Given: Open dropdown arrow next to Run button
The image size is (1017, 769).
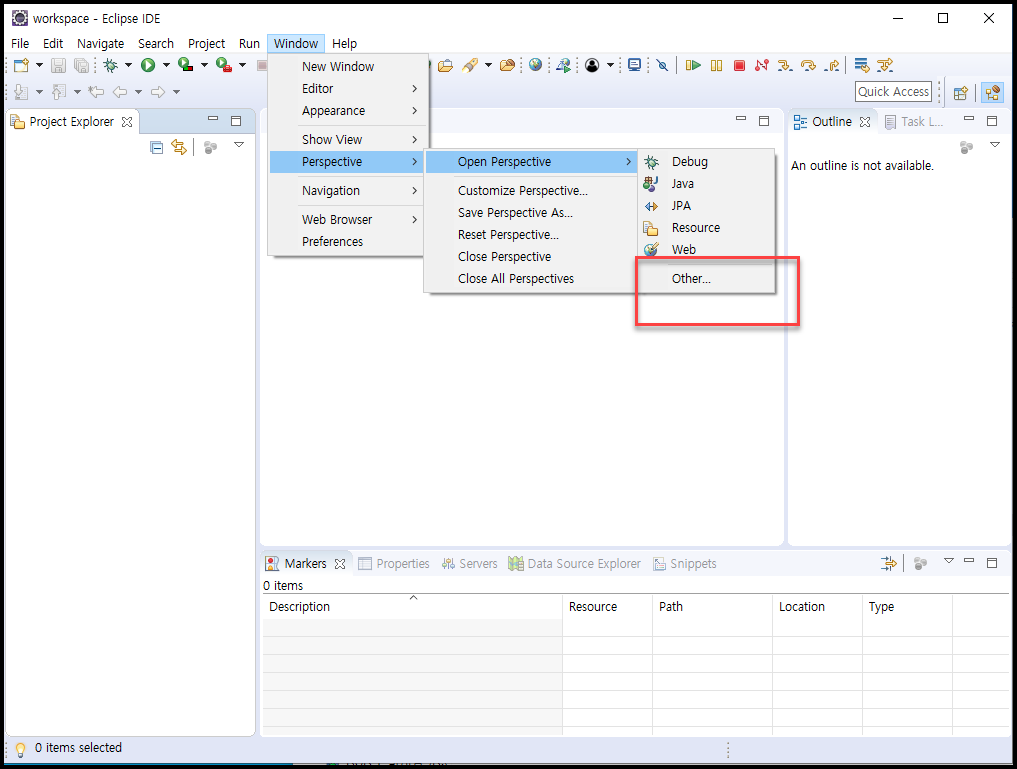Looking at the screenshot, I should pos(166,65).
